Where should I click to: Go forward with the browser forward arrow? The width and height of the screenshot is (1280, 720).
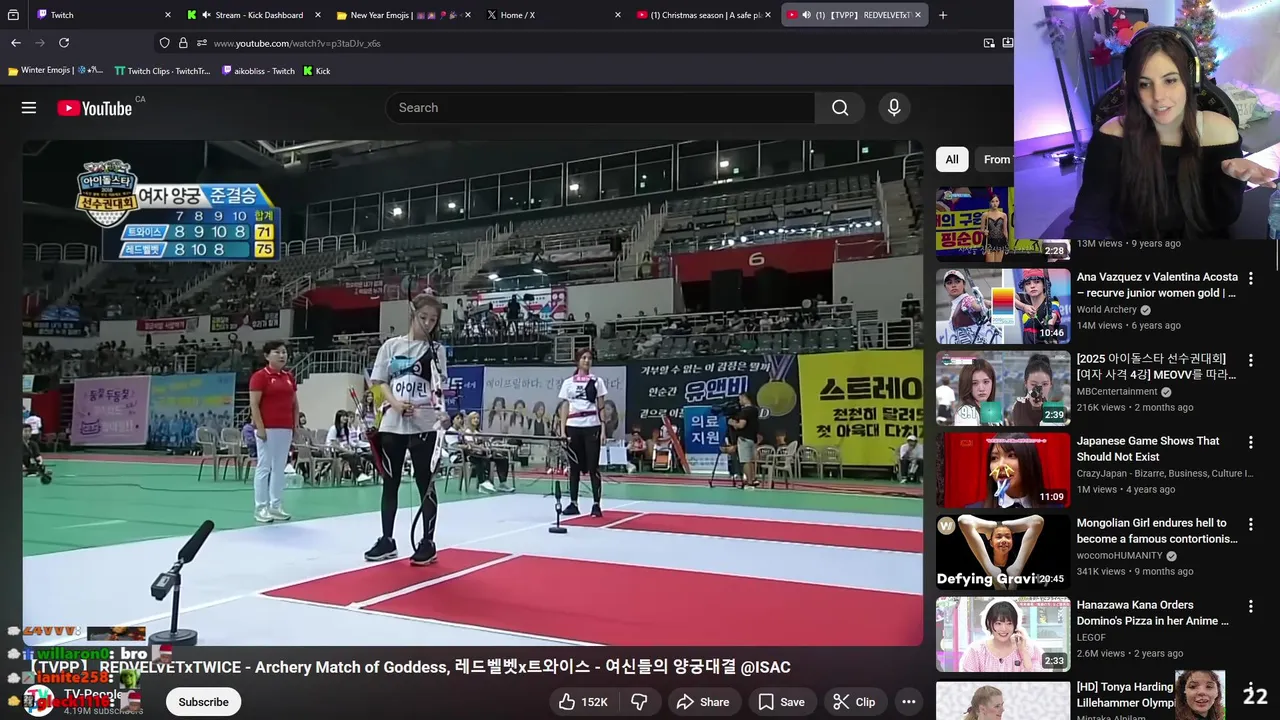click(x=40, y=43)
